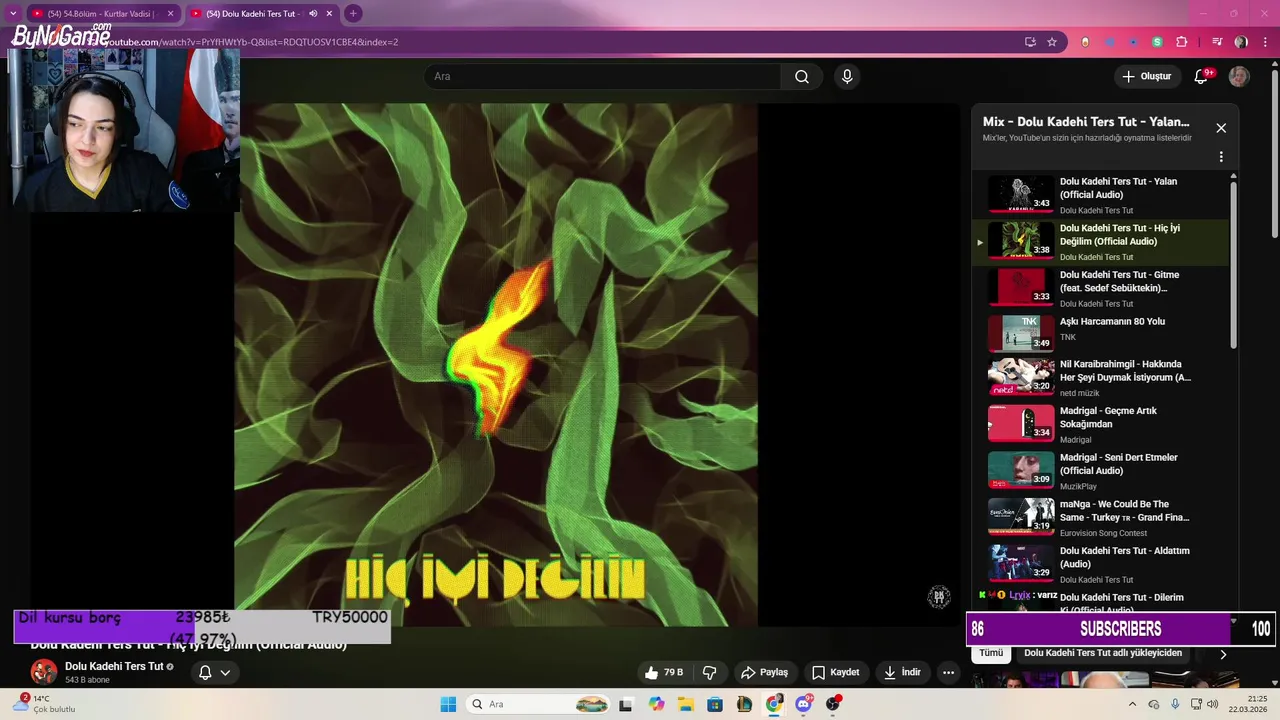Open the Dolu Kadehi Ters Tut channel name link
The width and height of the screenshot is (1280, 720).
(114, 667)
